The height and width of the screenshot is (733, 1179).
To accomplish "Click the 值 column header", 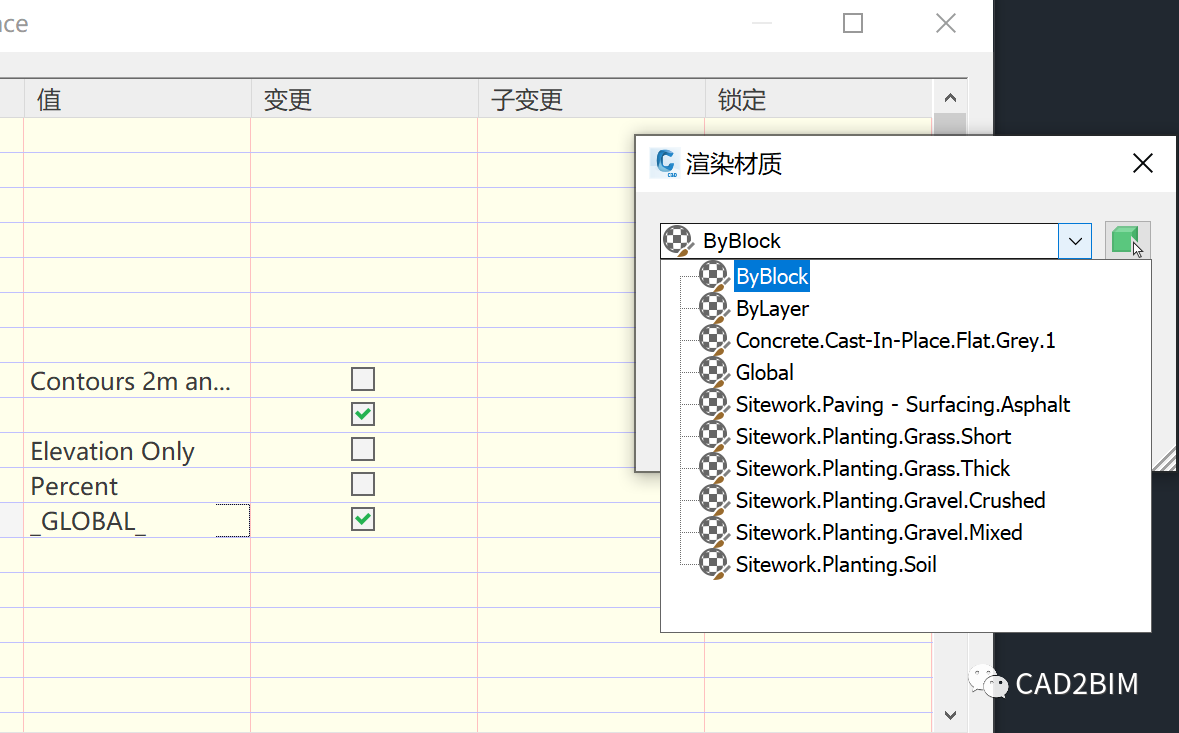I will coord(138,98).
